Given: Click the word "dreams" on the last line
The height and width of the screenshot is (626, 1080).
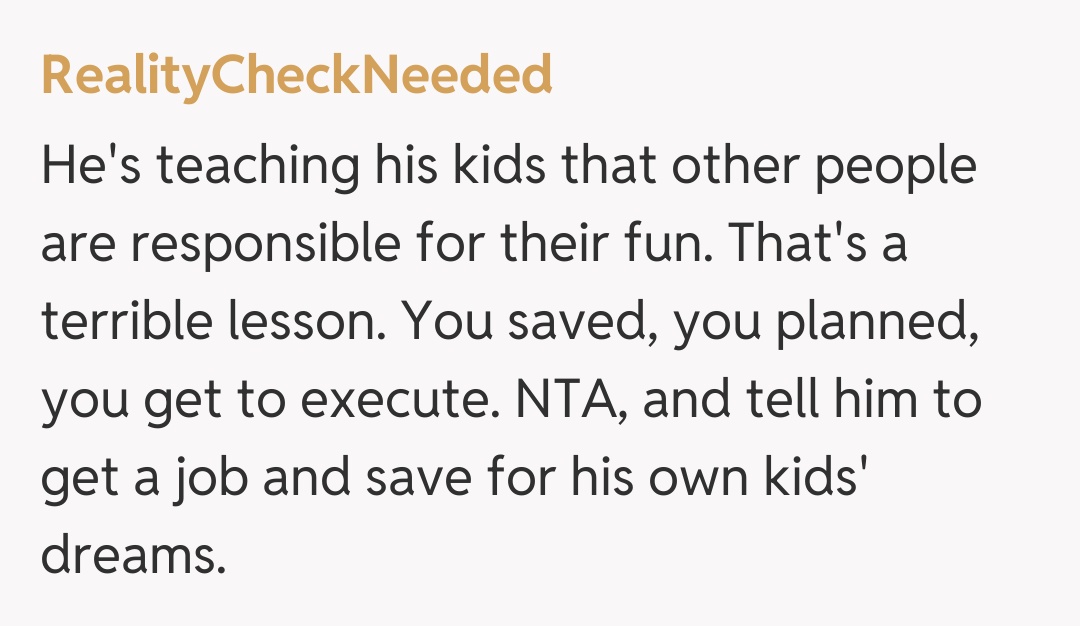Looking at the screenshot, I should pyautogui.click(x=128, y=555).
